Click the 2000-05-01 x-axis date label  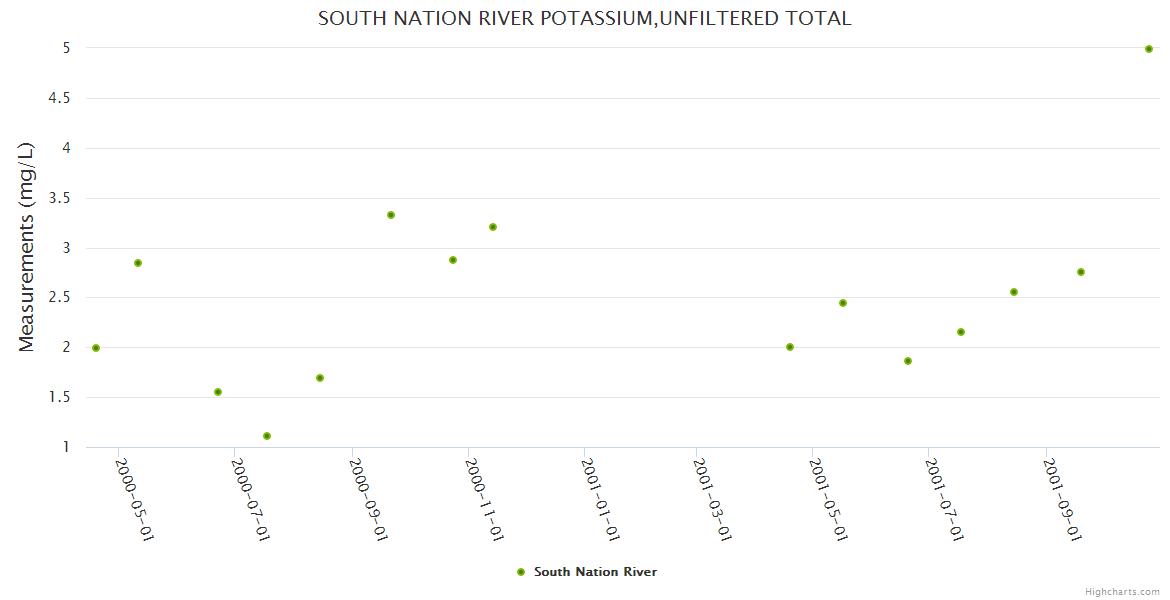[135, 500]
